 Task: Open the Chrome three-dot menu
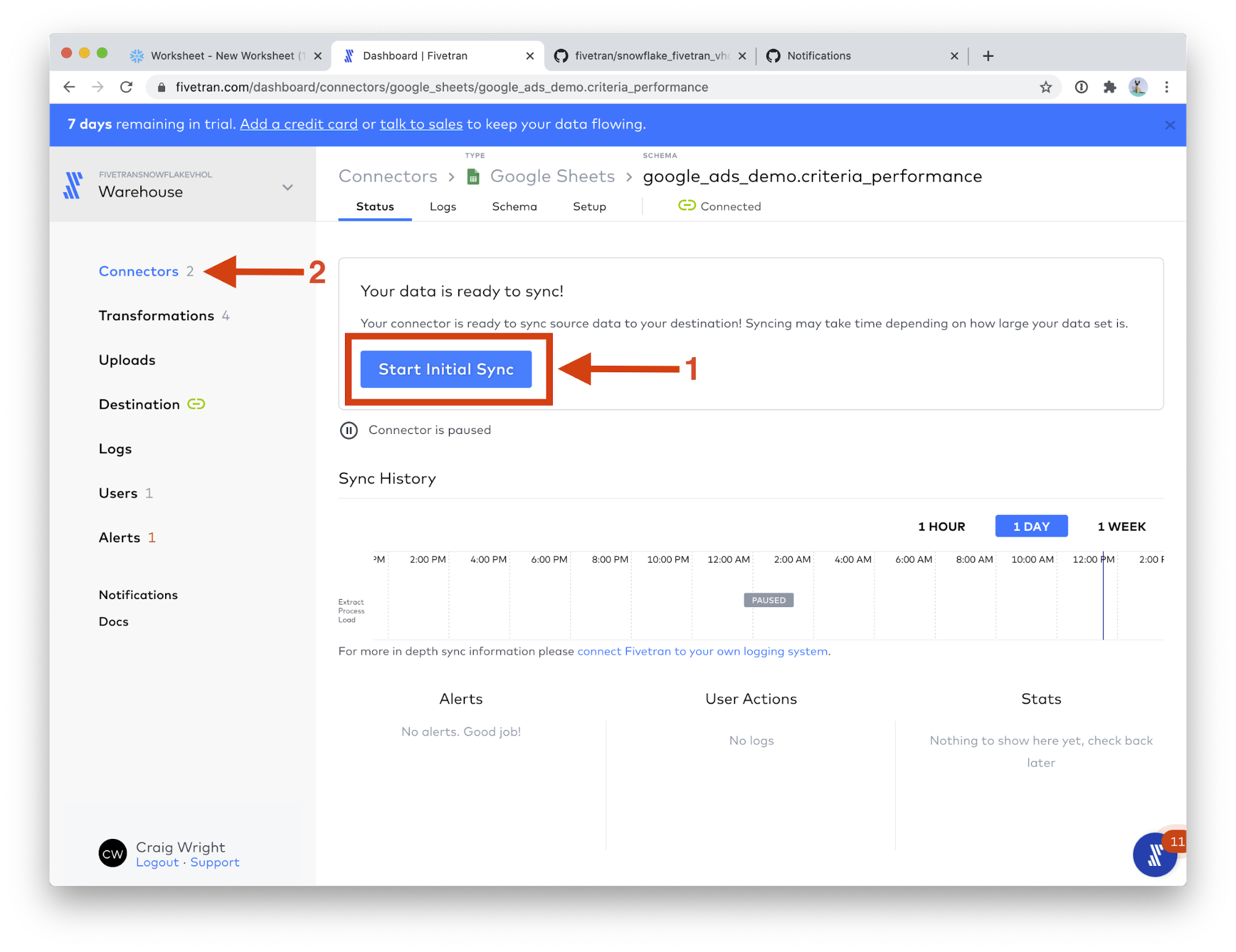click(1167, 87)
